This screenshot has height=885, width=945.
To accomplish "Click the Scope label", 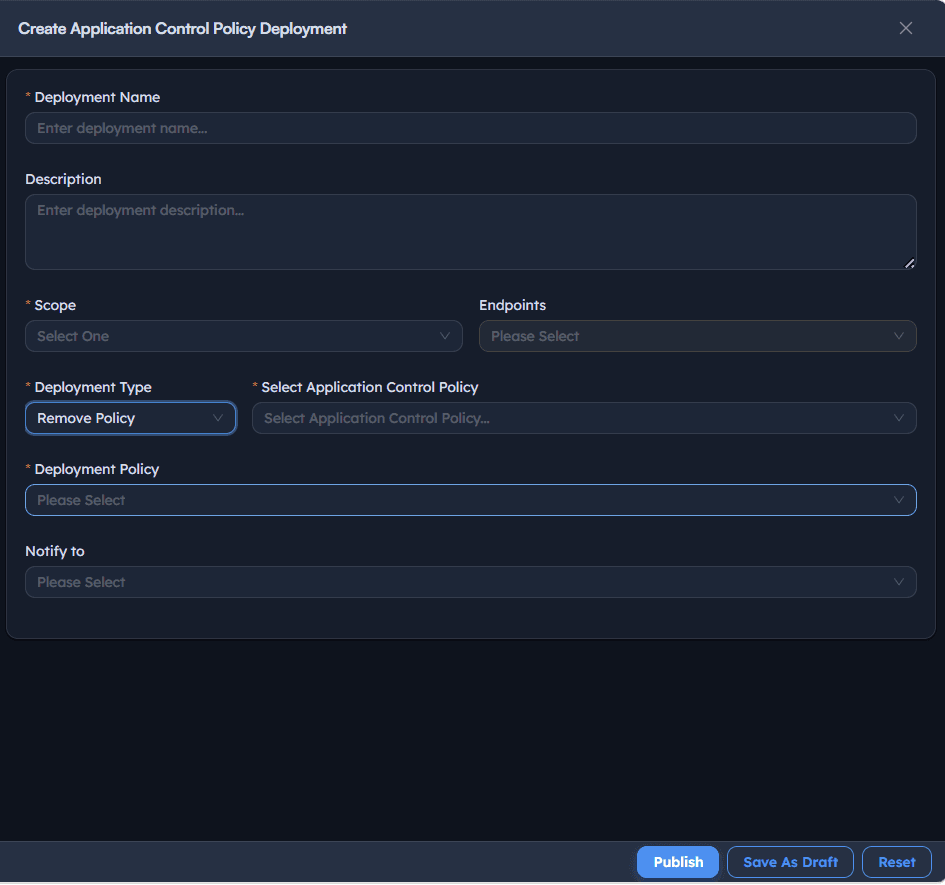I will coord(55,305).
